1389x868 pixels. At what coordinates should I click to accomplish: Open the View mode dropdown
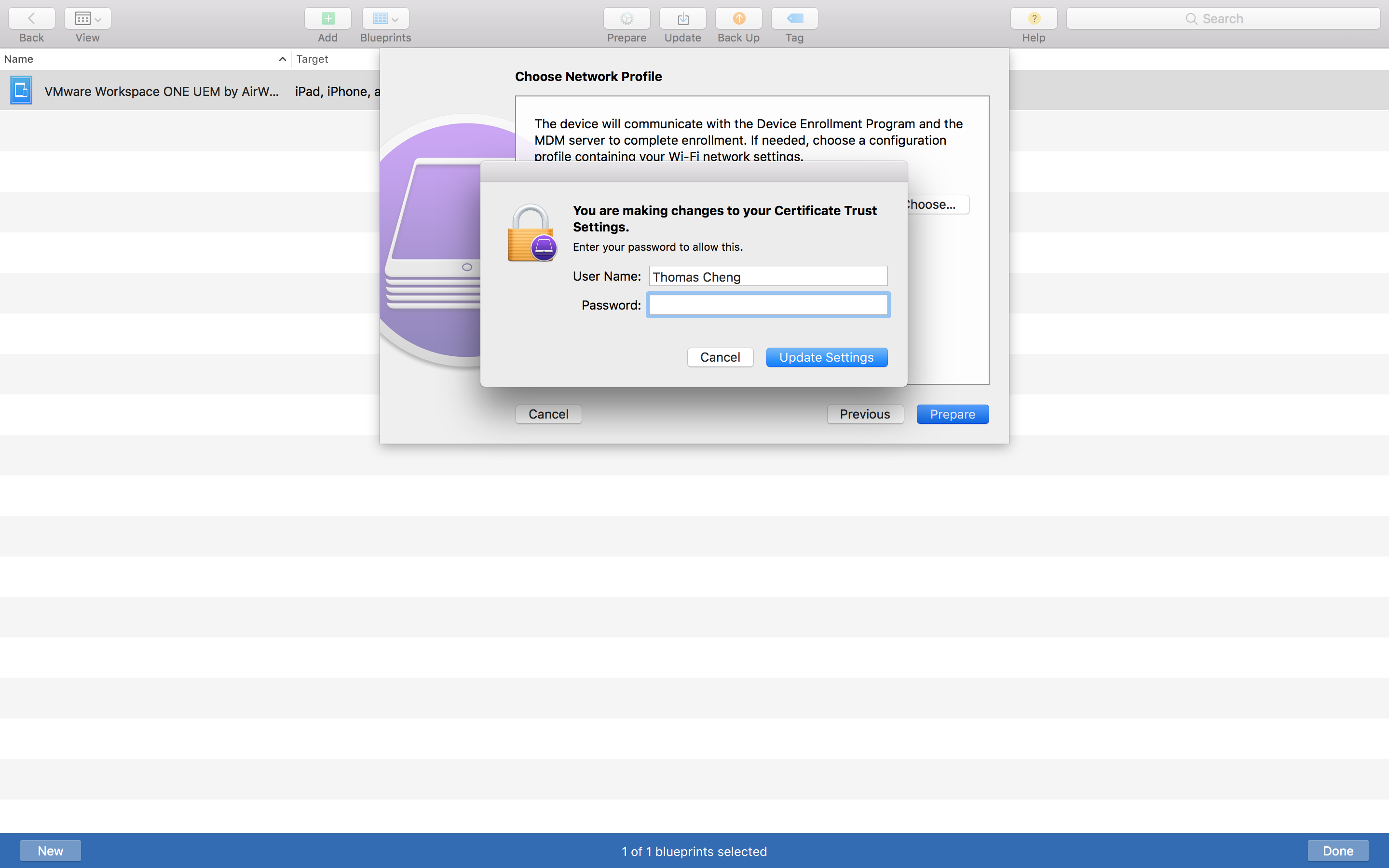pos(87,18)
